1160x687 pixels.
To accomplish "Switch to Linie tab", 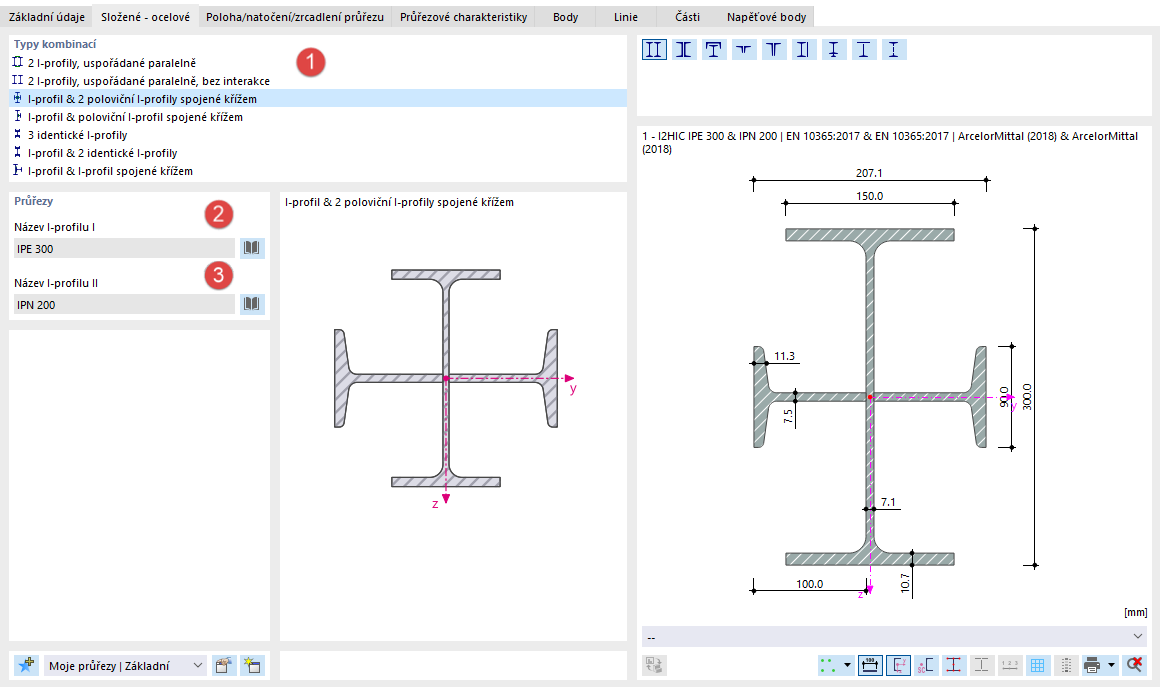I will (626, 16).
